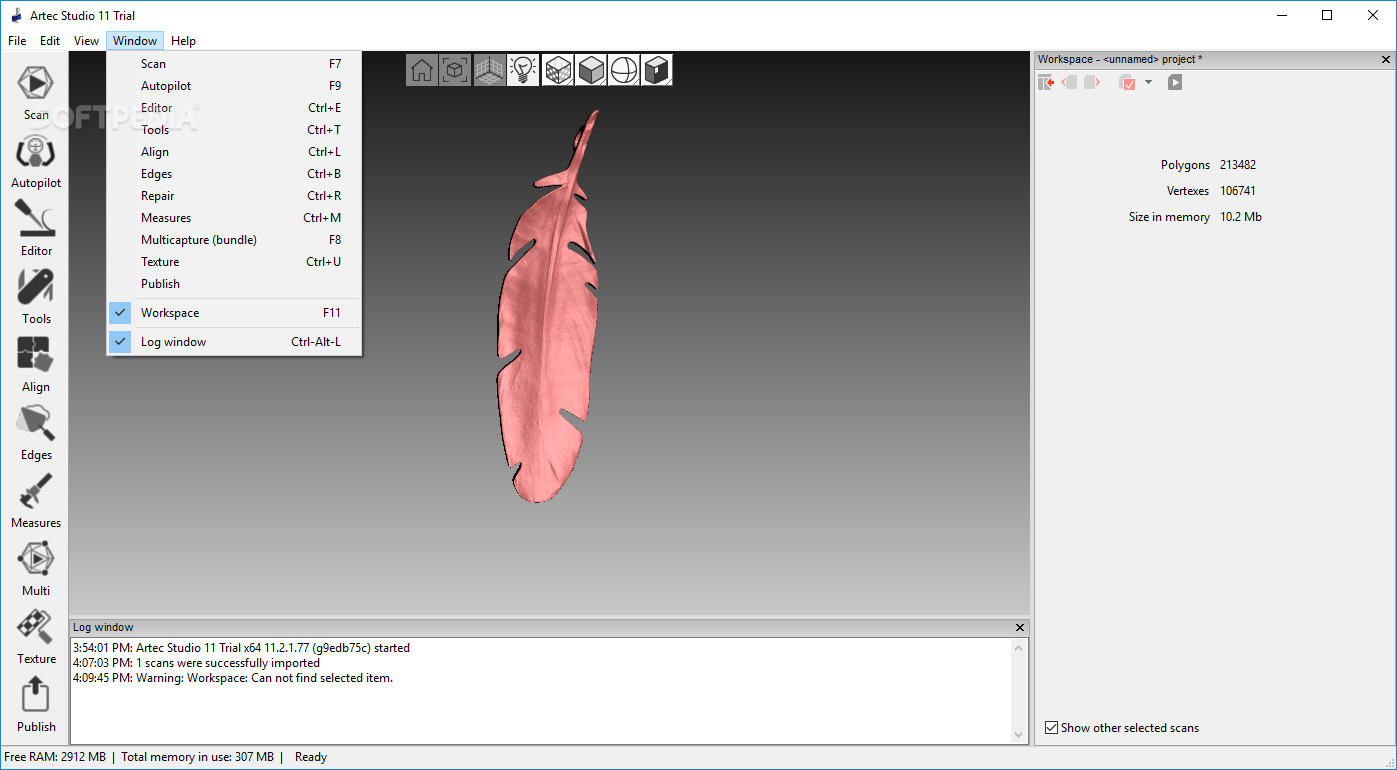This screenshot has height=770, width=1397.
Task: Open the Tools panel sidebar icon
Action: (36, 296)
